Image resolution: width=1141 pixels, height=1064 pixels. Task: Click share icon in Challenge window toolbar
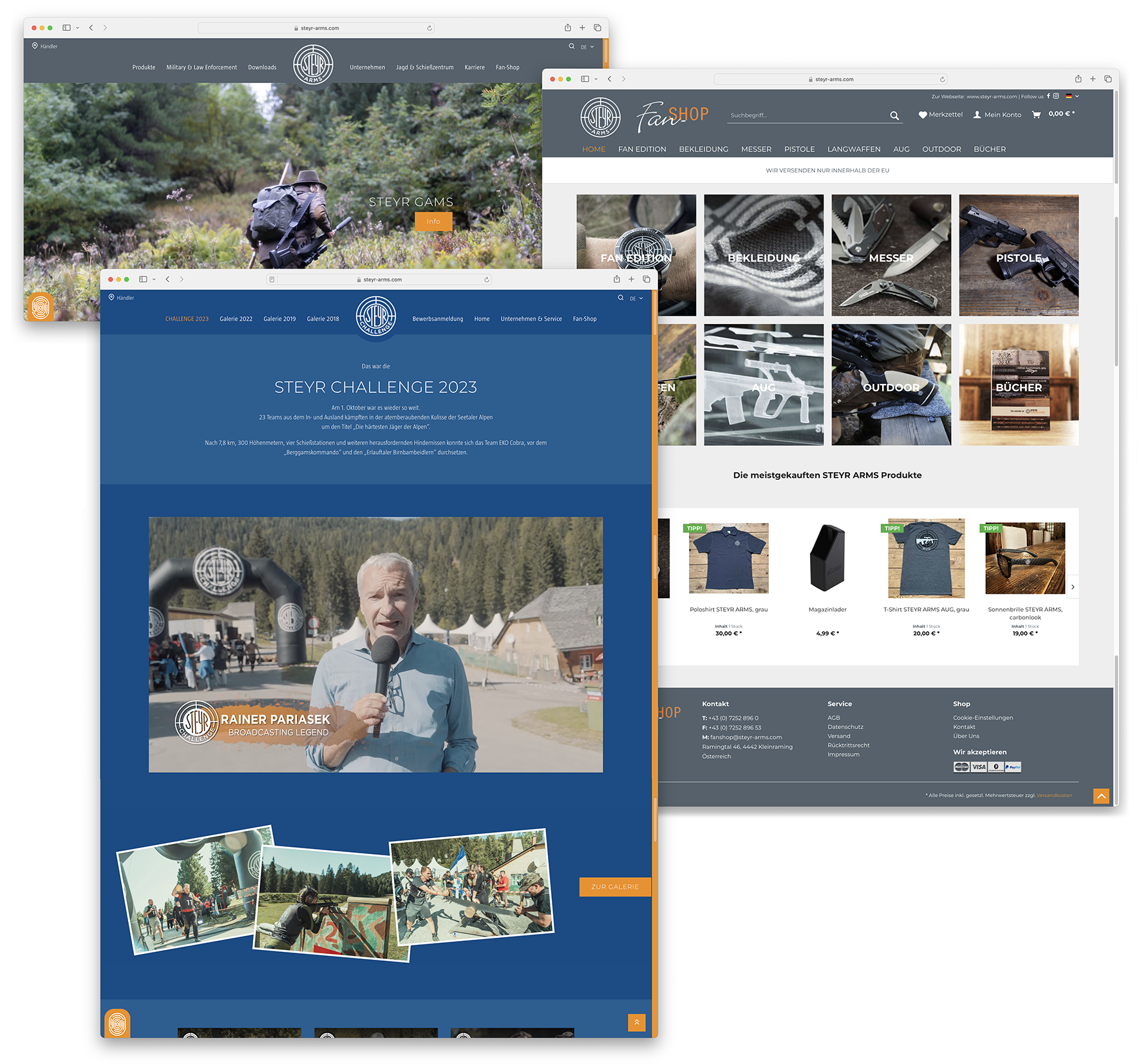click(617, 279)
